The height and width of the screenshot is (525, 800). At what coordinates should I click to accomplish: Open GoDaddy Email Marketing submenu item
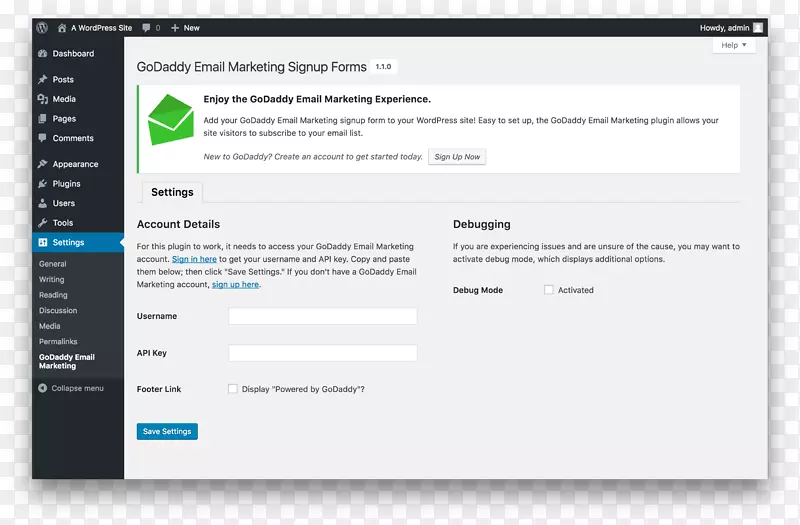(x=67, y=361)
